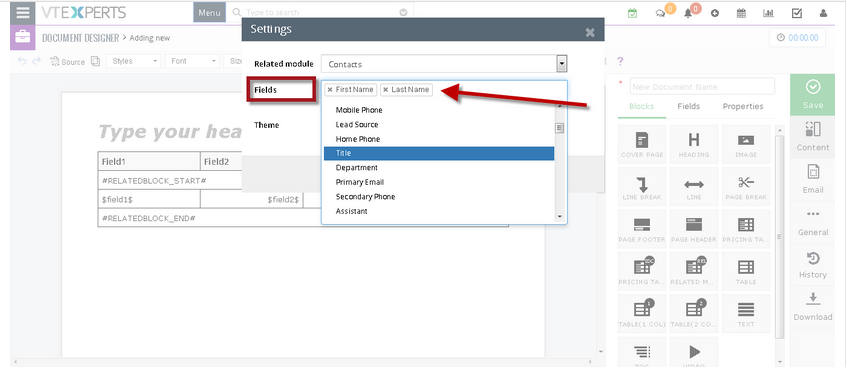Expand the Font dropdown in toolbar
Image resolution: width=862 pixels, height=377 pixels.
[192, 61]
